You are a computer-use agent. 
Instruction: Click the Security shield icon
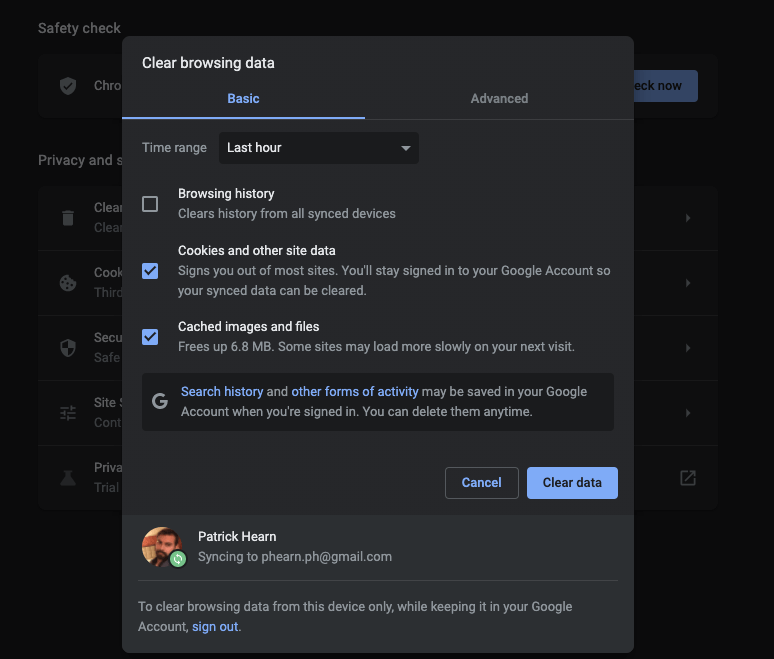pos(68,347)
